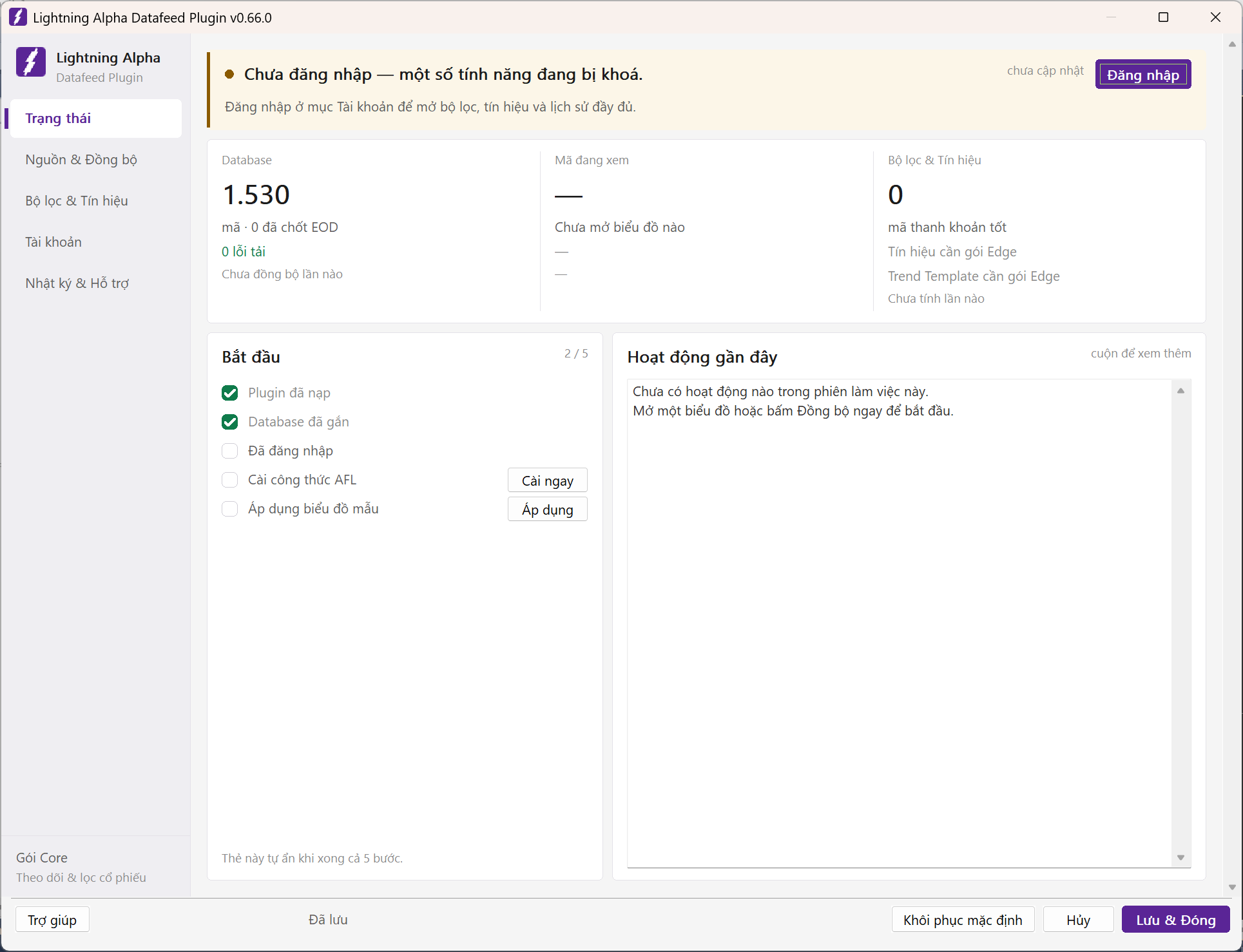This screenshot has height=952, width=1243.
Task: Click 'chưa cập nhật' text in banner
Action: [x=1045, y=71]
